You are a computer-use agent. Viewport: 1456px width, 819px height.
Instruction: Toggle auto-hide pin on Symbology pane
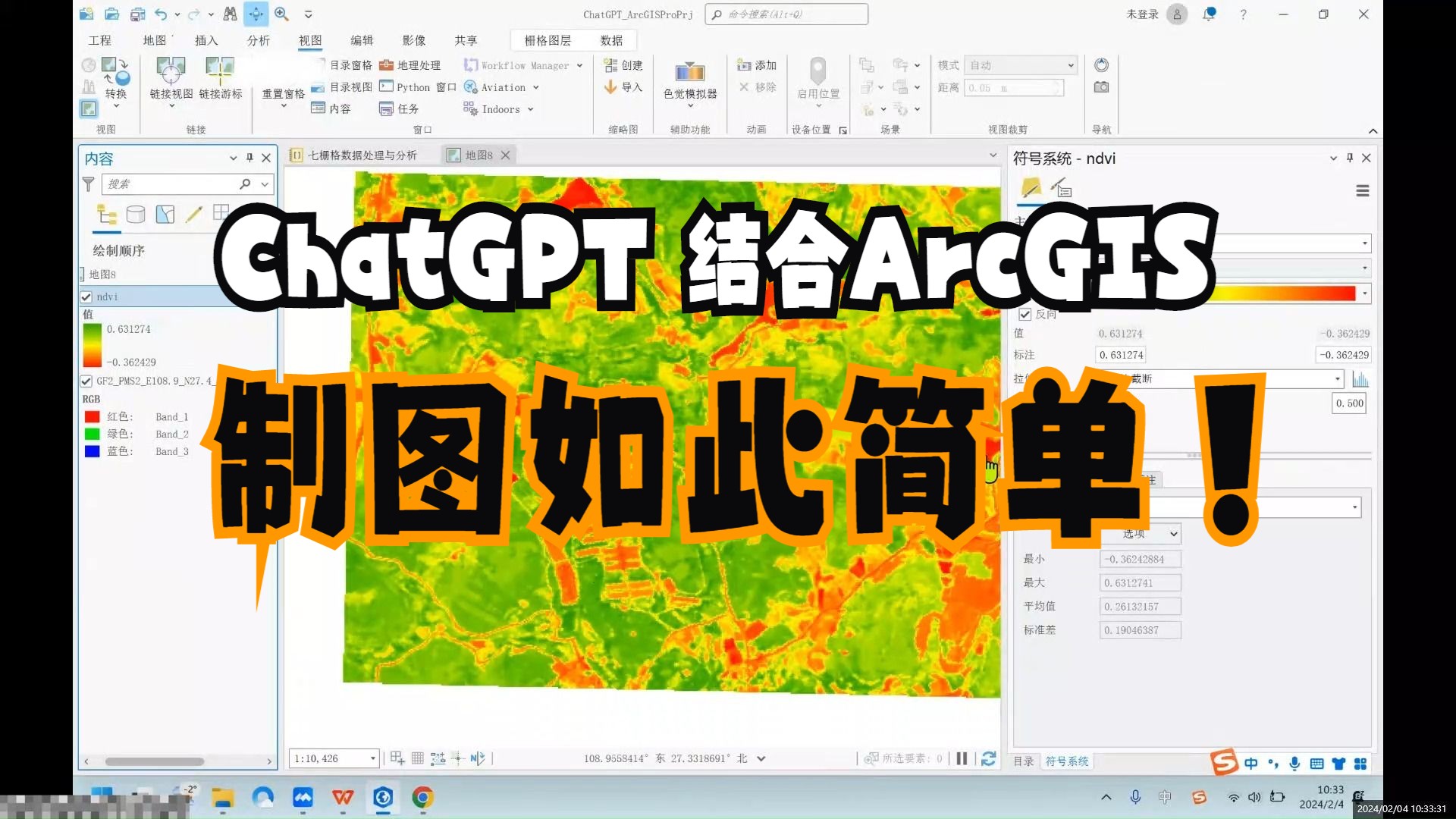pos(1350,158)
